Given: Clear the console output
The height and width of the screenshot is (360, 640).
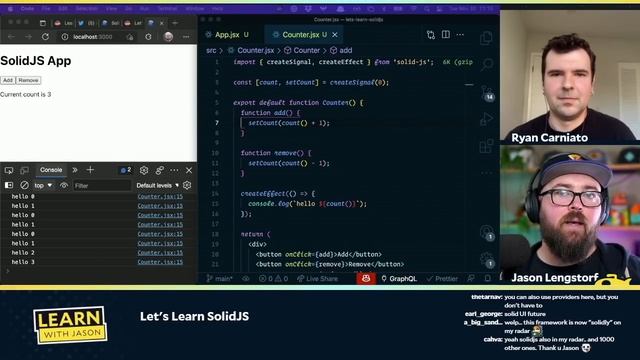Looking at the screenshot, I should click(24, 185).
